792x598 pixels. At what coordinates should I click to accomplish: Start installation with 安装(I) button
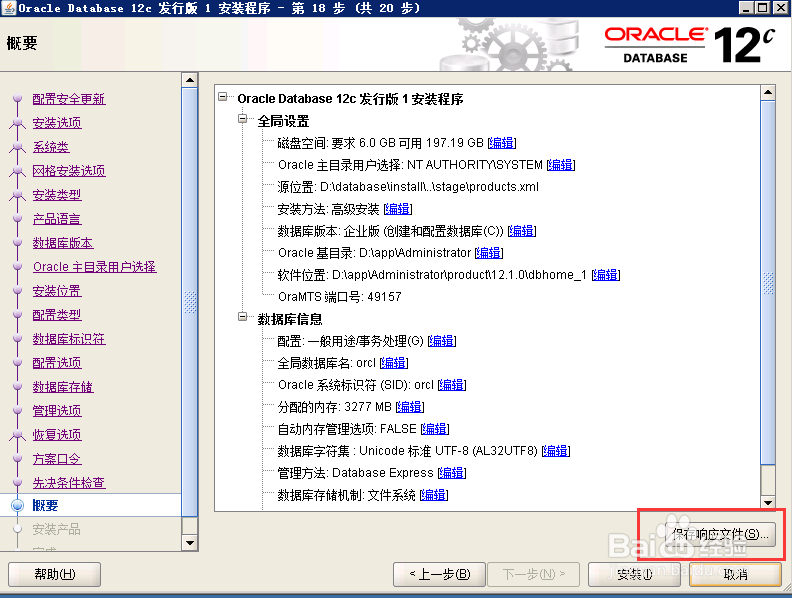634,574
